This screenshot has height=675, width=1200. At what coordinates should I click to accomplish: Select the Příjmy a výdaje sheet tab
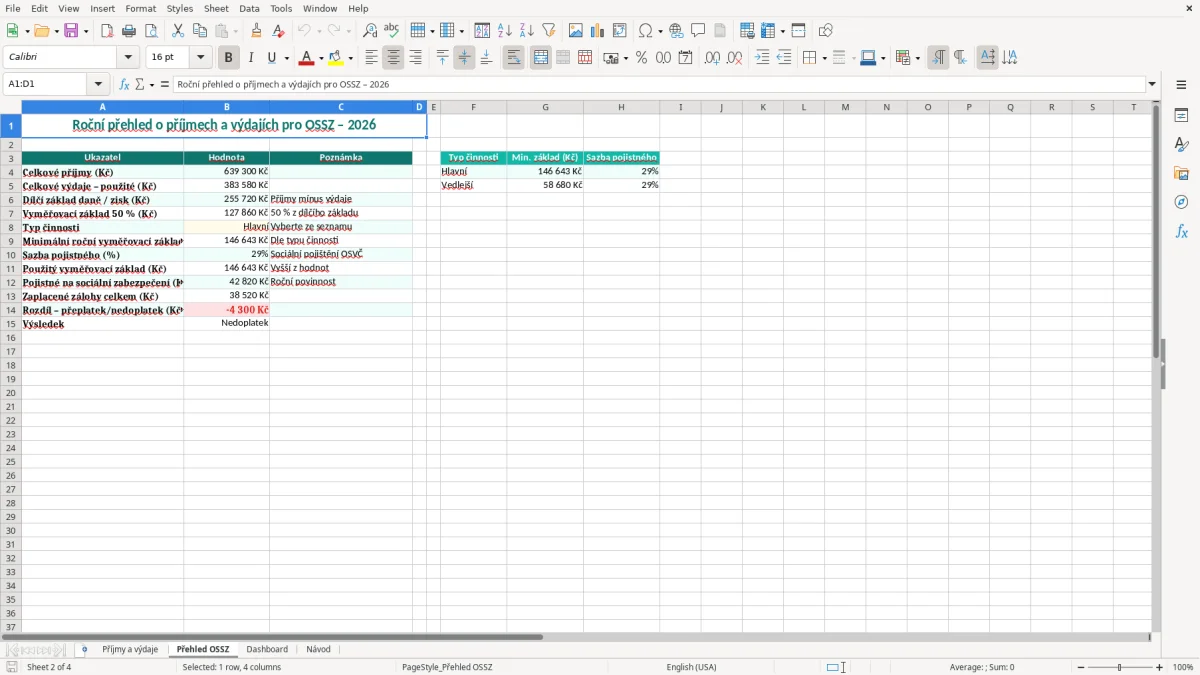(130, 649)
